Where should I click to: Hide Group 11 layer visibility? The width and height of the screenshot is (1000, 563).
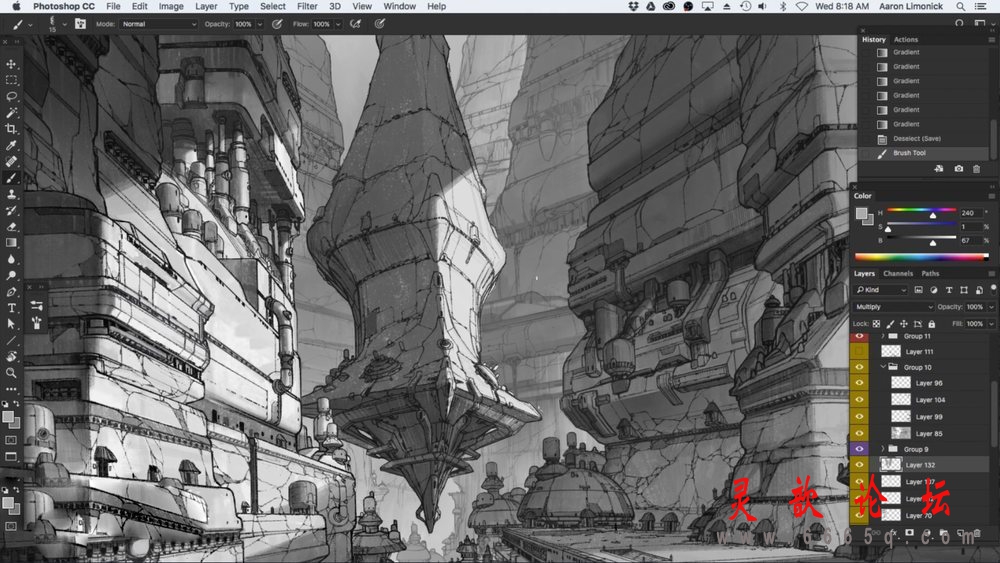point(859,336)
